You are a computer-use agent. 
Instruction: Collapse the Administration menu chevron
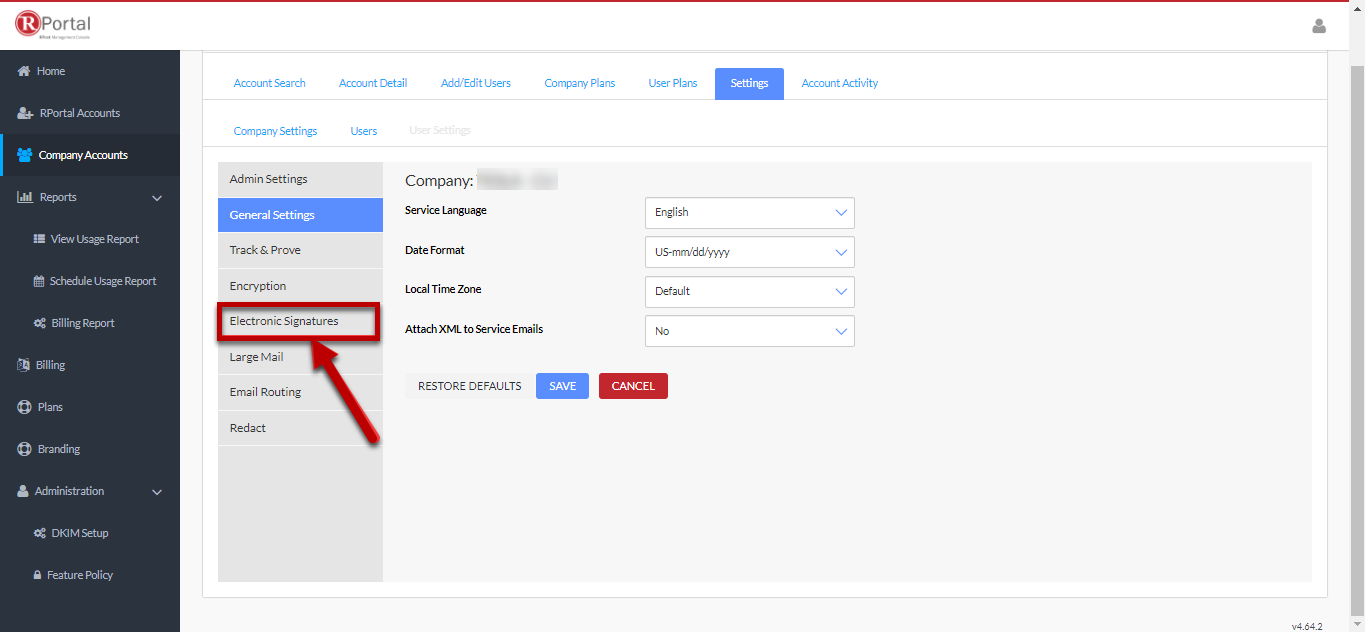click(157, 492)
